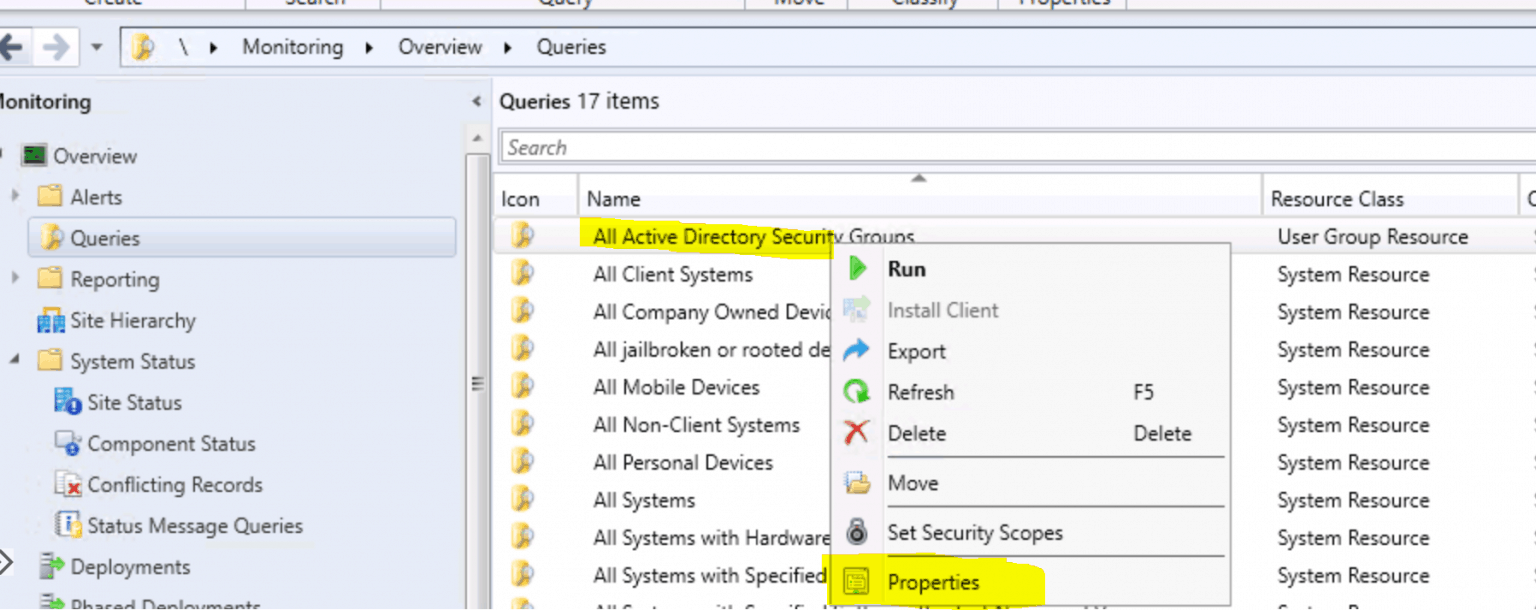1536x610 pixels.
Task: Collapse the System Status node
Action: click(x=14, y=361)
